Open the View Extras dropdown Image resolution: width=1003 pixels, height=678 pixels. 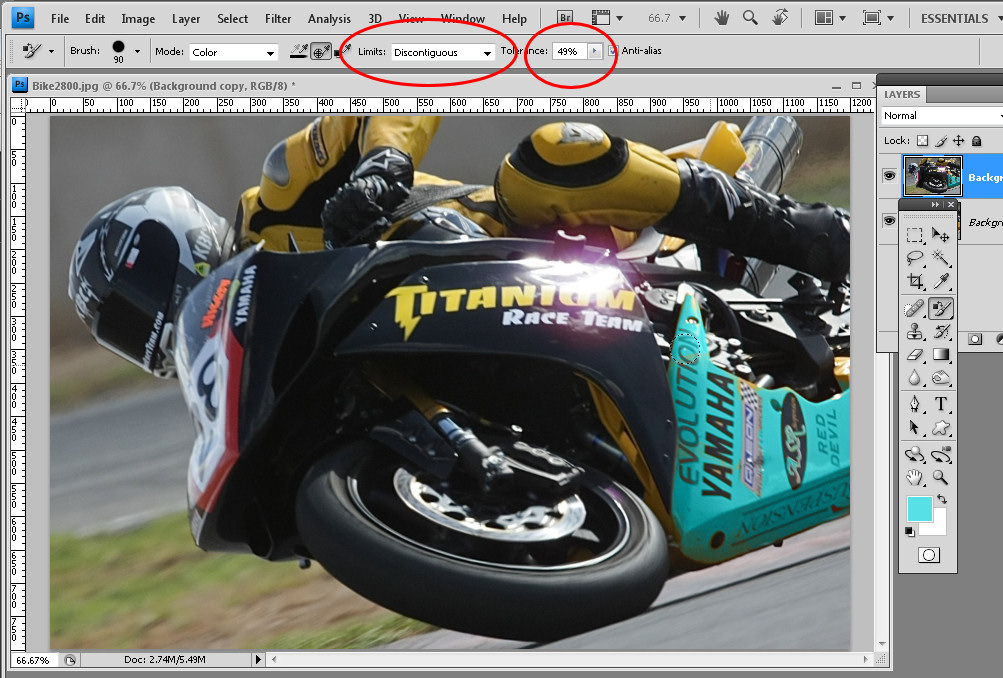coord(607,18)
